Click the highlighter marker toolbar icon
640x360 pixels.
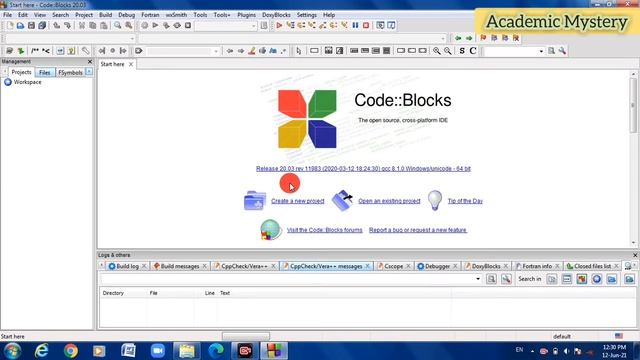pos(252,51)
